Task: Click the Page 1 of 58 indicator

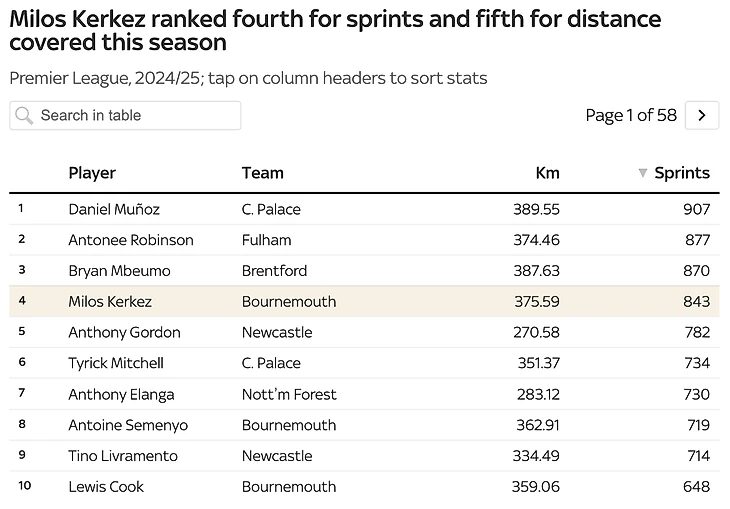Action: (x=631, y=116)
